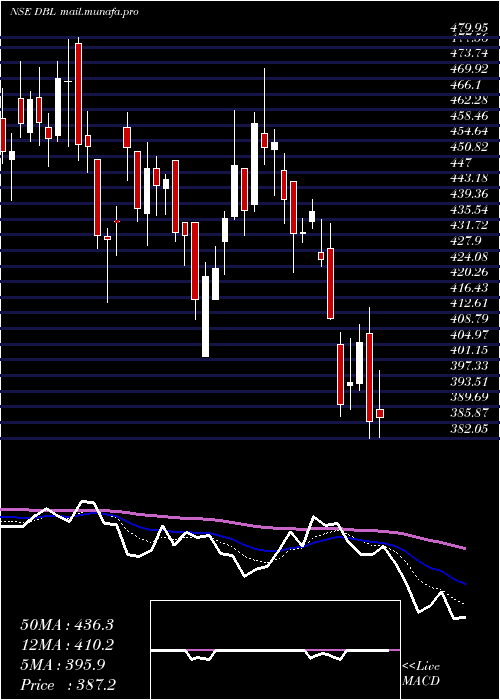
Task: Select the 469.92 price axis label
Action: point(469,69)
